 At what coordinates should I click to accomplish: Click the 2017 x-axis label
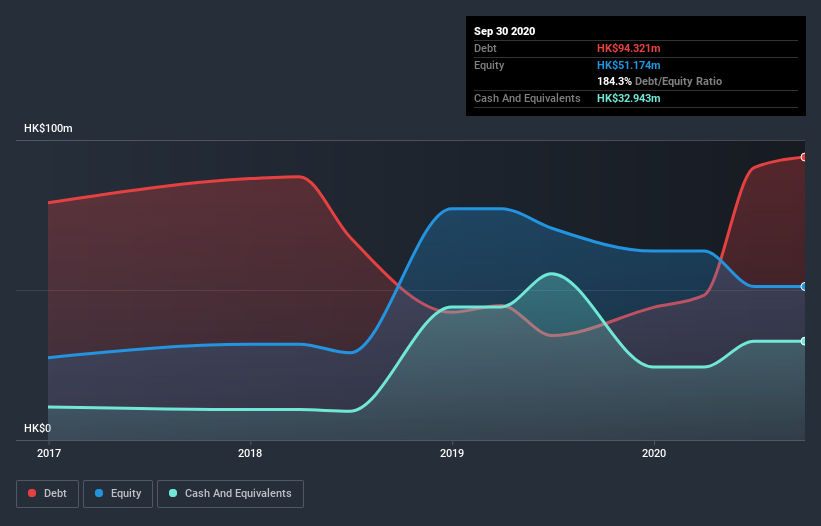click(x=49, y=453)
